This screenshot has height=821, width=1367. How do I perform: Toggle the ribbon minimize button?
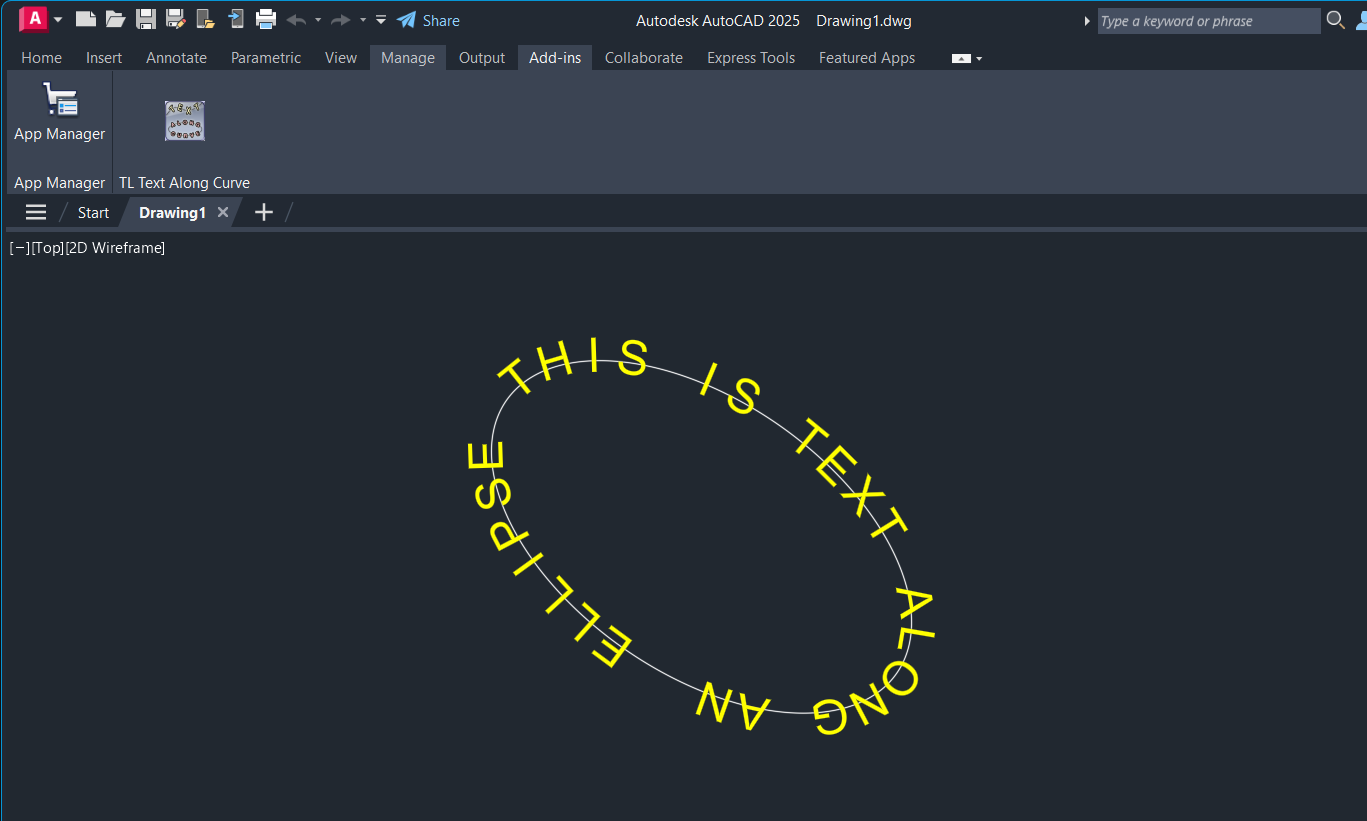coord(961,59)
